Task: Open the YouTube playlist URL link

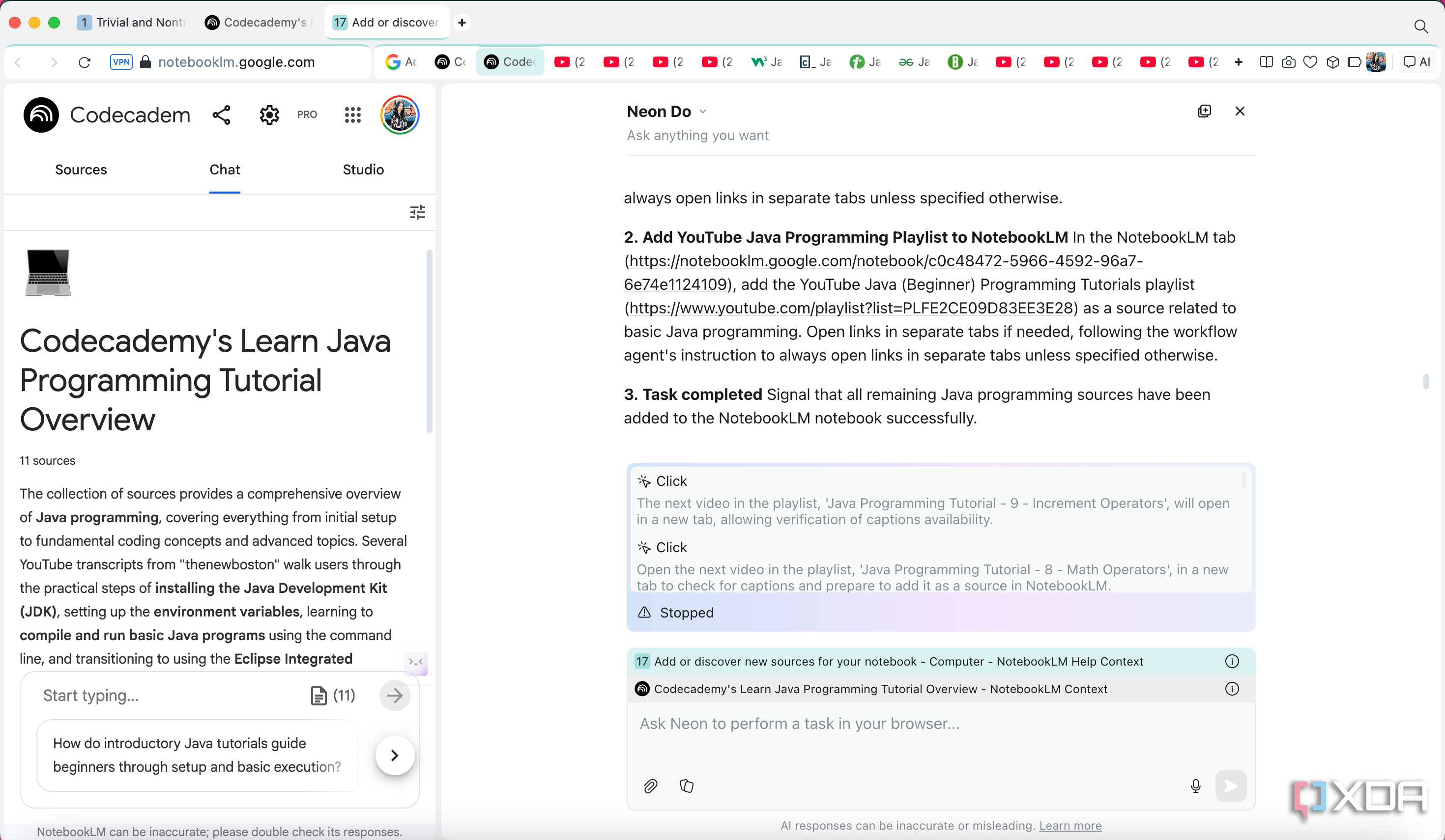Action: 851,308
